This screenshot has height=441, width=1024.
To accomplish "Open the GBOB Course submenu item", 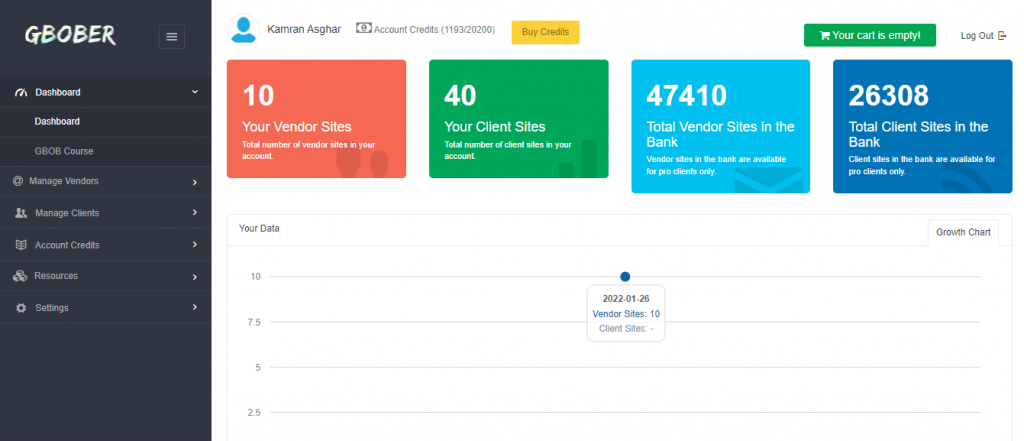I will coord(106,151).
